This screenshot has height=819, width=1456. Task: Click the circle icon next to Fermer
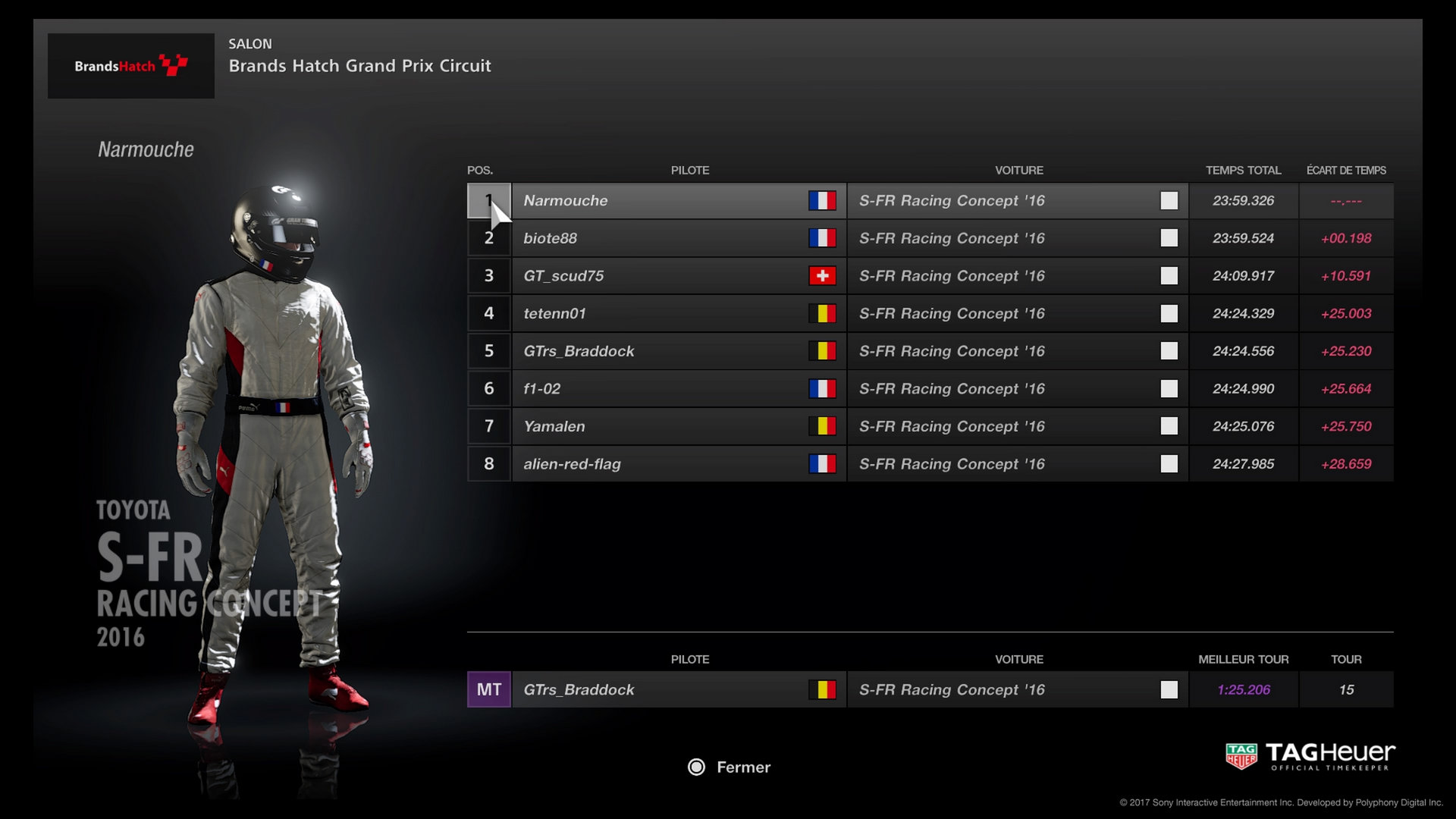coord(696,767)
